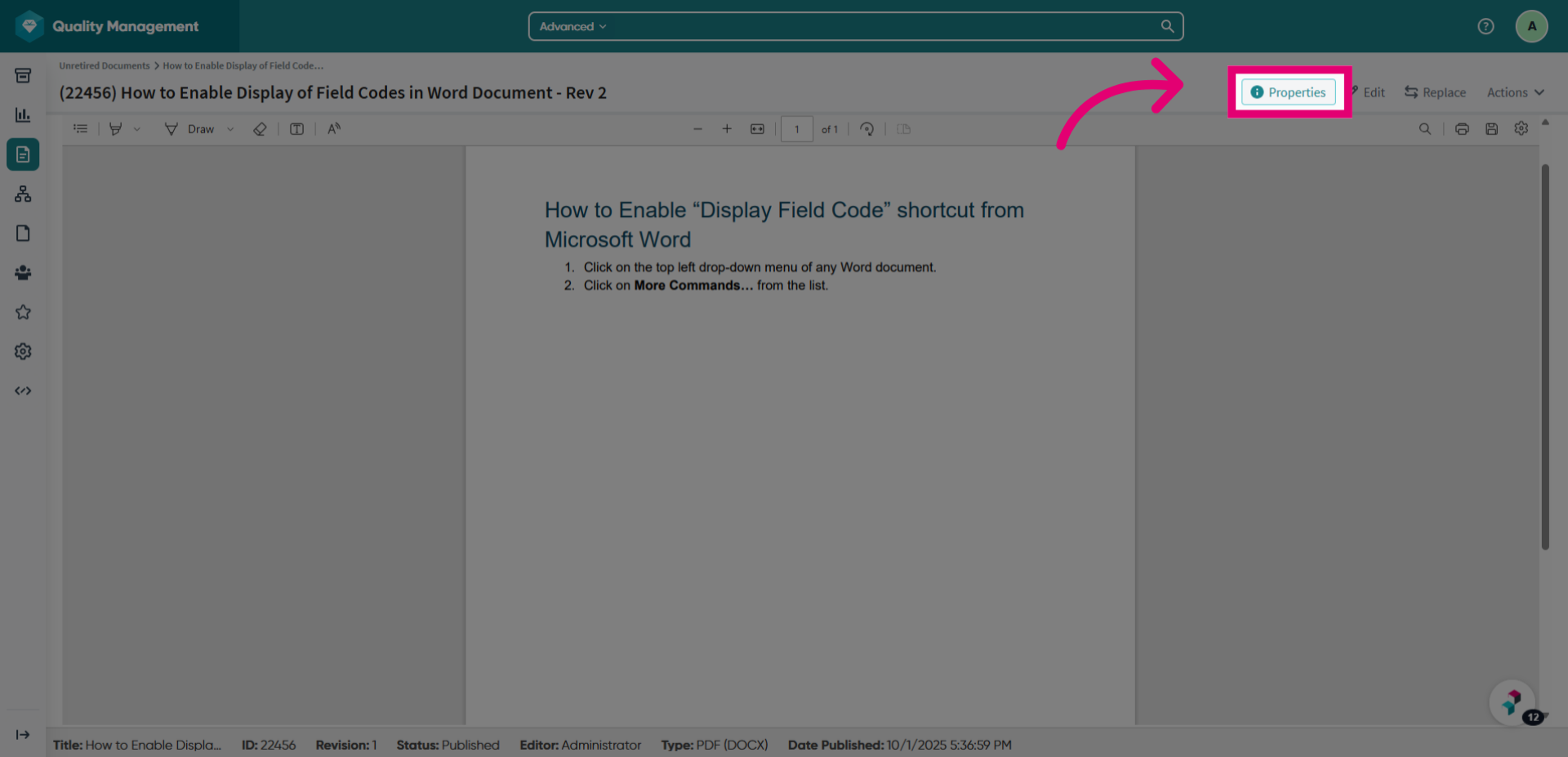Viewport: 1568px width, 757px height.
Task: Open the Advanced search dropdown
Action: click(572, 26)
